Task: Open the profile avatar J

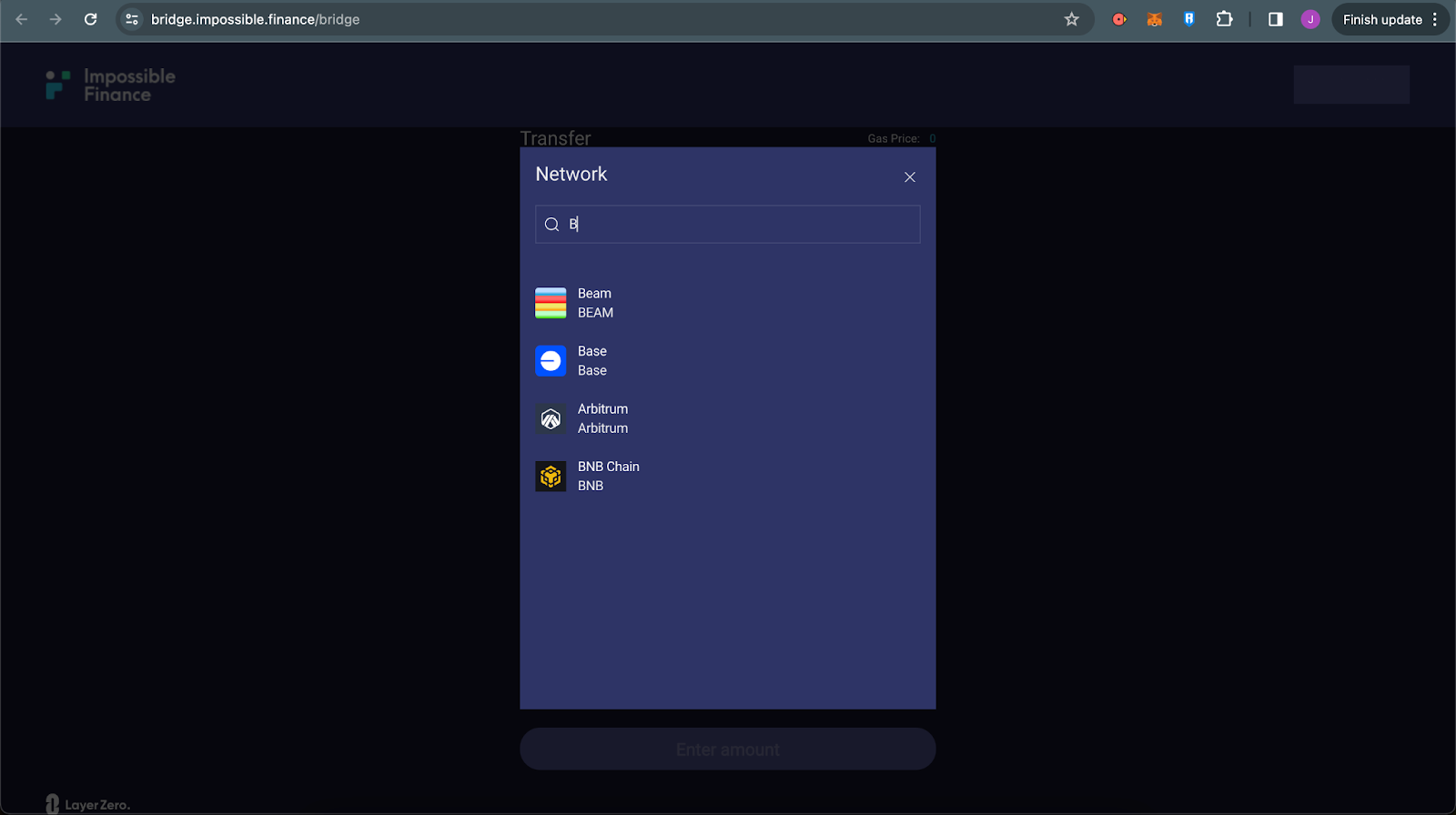Action: pos(1310,19)
